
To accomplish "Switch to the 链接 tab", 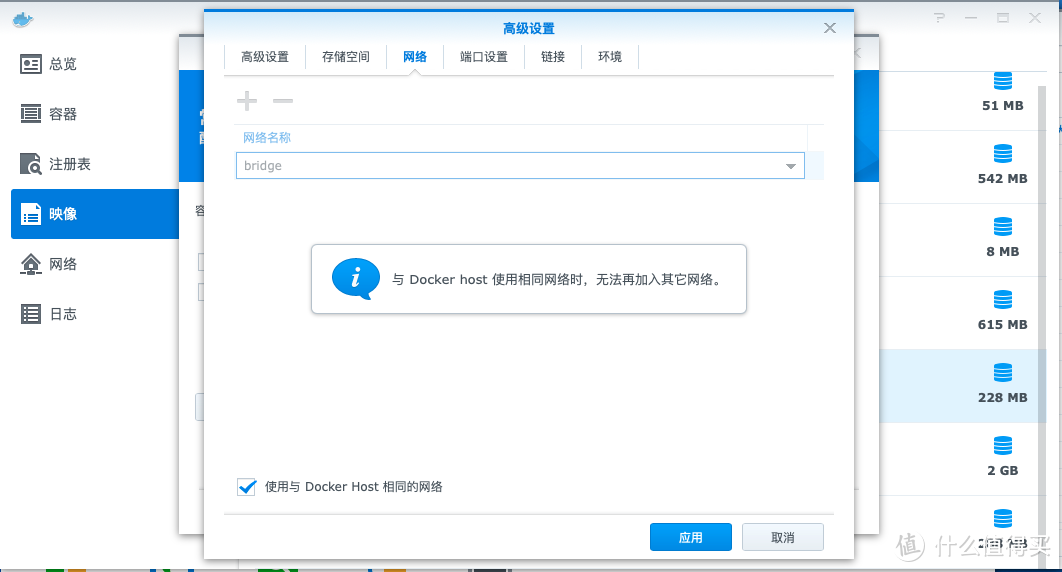I will (x=553, y=57).
